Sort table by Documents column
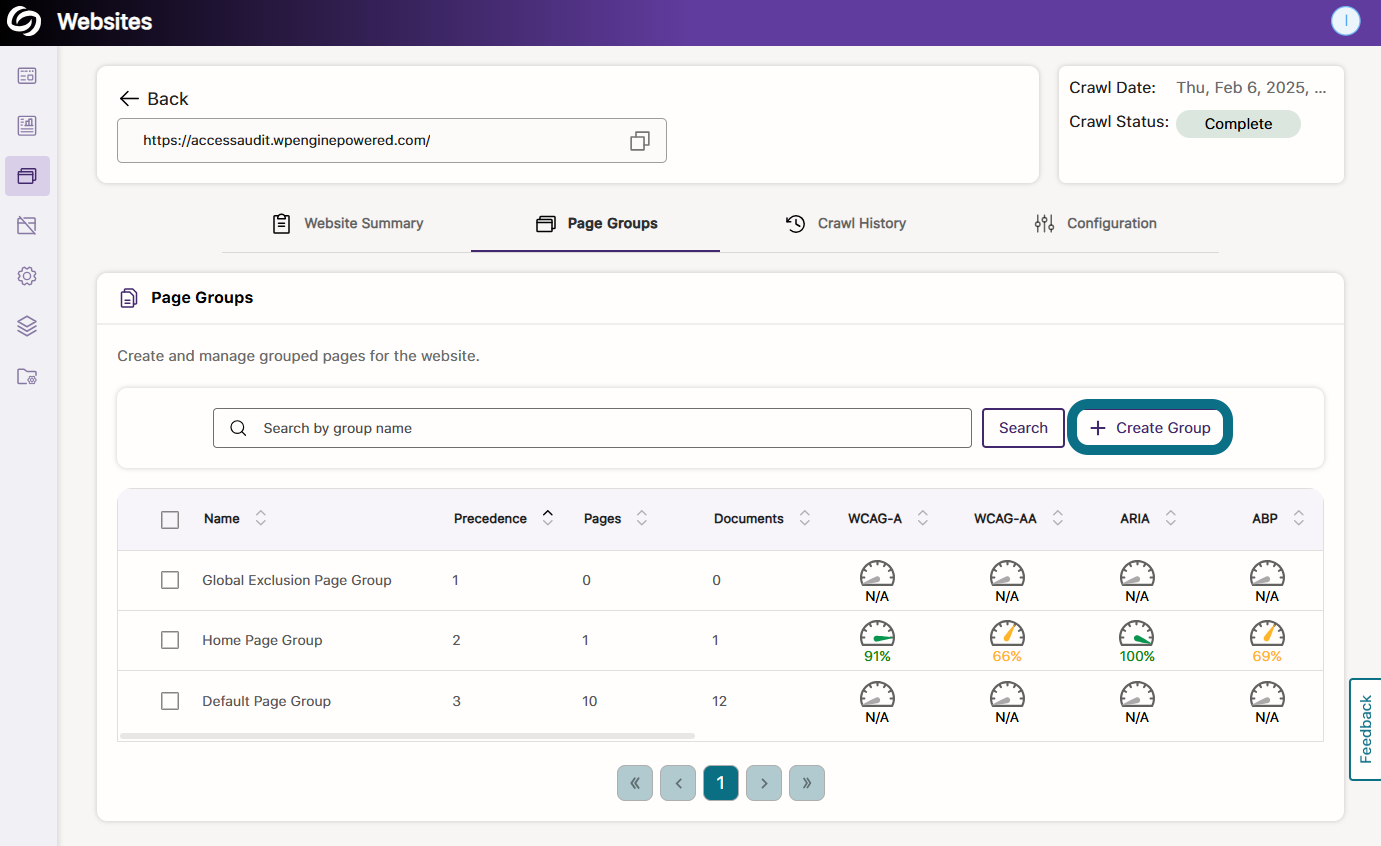The width and height of the screenshot is (1381, 846). [805, 518]
